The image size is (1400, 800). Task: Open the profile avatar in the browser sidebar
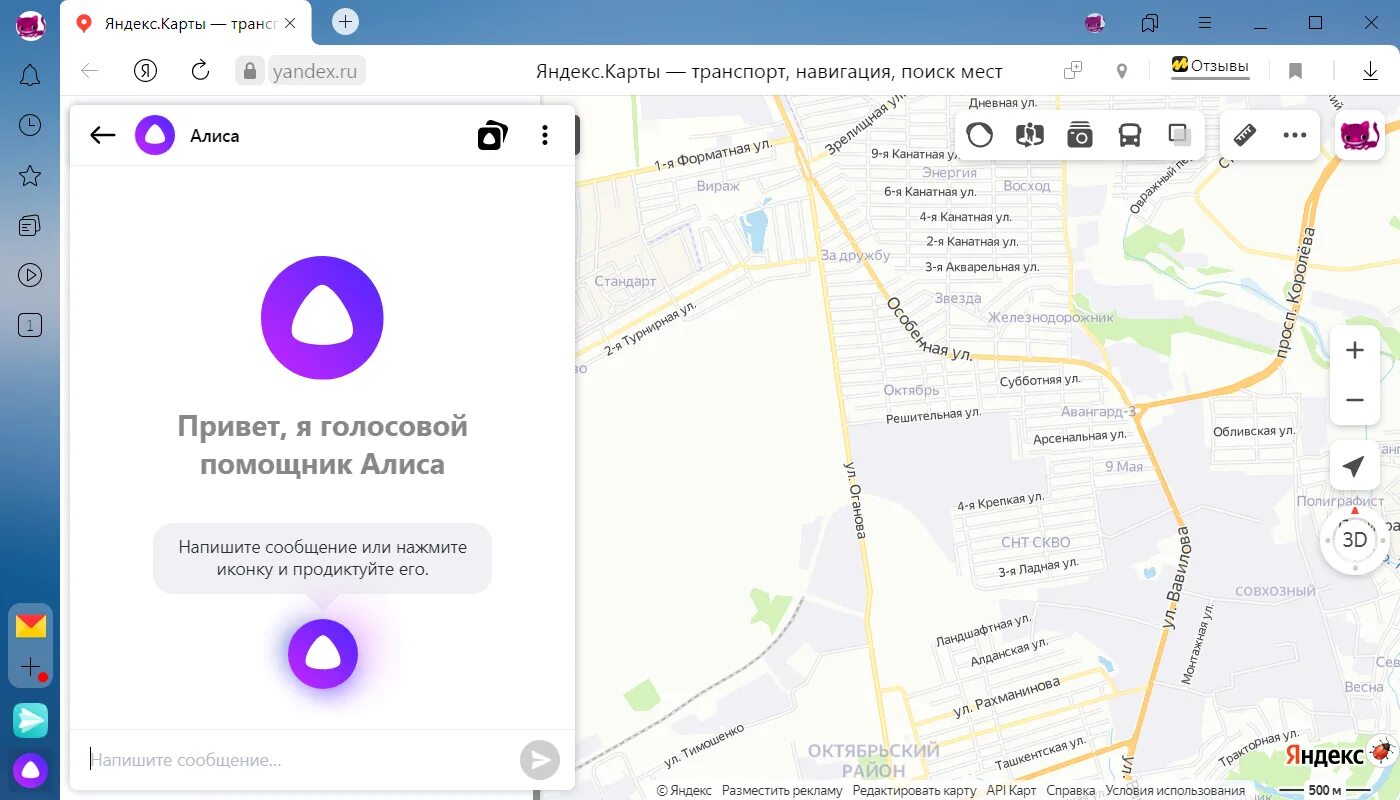pos(30,26)
